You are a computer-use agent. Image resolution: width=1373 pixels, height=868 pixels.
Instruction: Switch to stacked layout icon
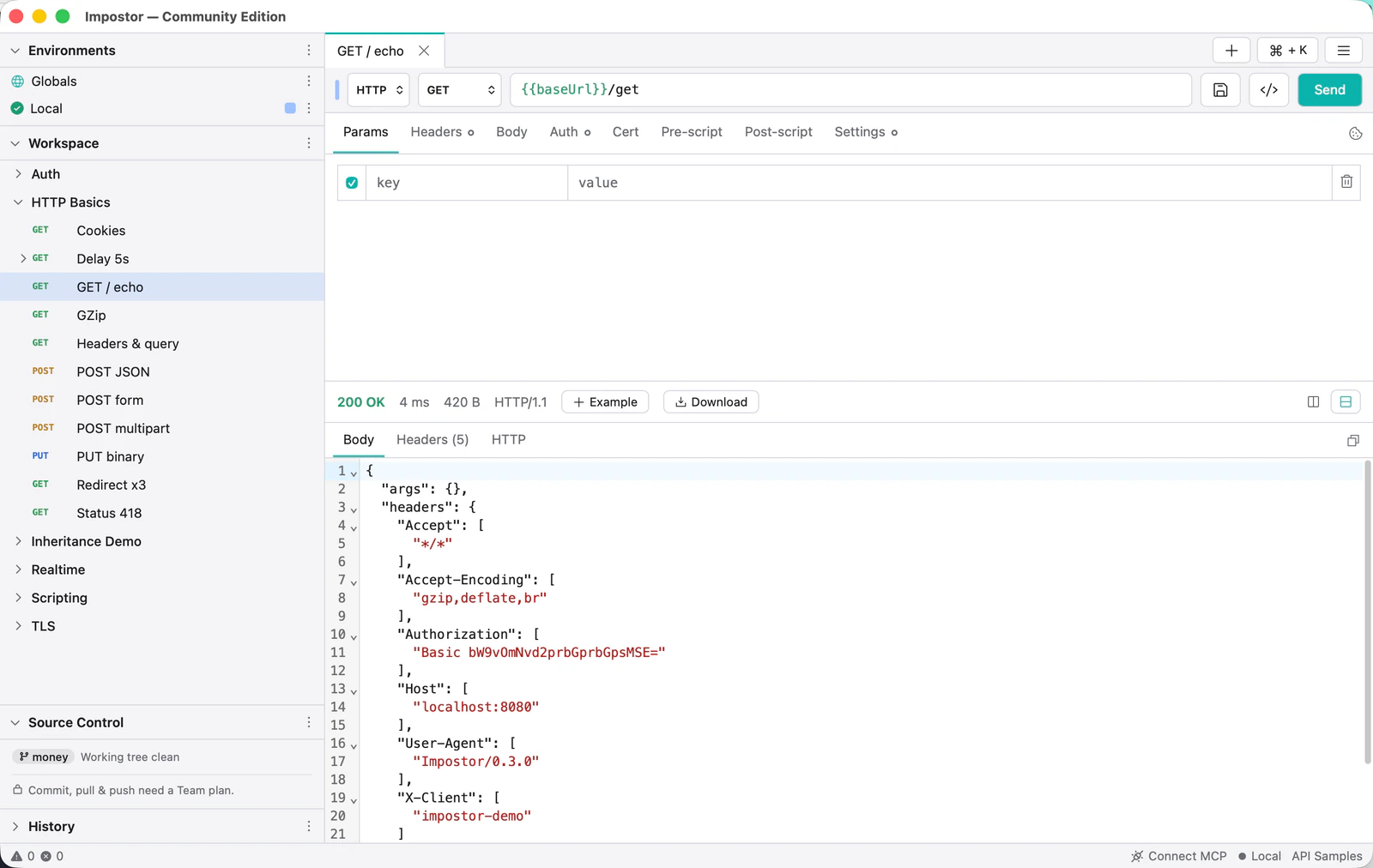[1346, 402]
